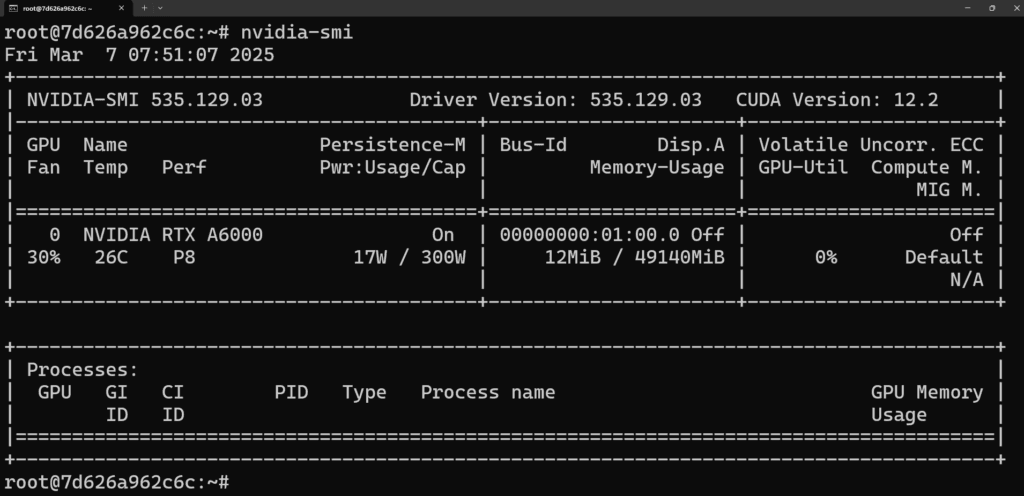Click the 0% GPU-Util value
The height and width of the screenshot is (496, 1024).
825,257
